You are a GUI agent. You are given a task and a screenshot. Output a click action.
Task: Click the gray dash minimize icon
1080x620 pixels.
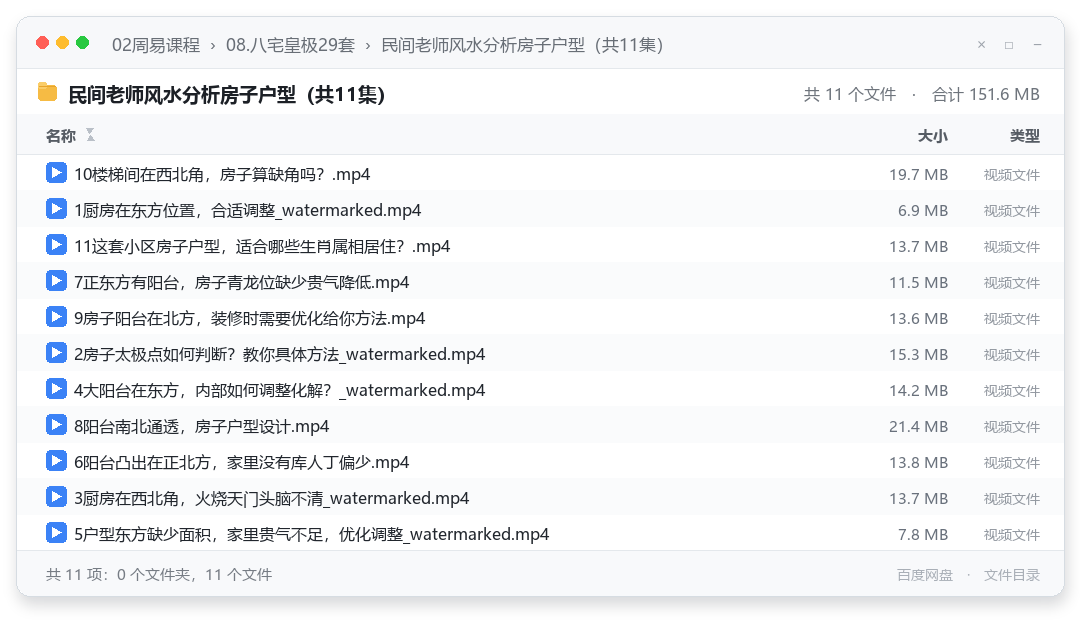[1037, 45]
